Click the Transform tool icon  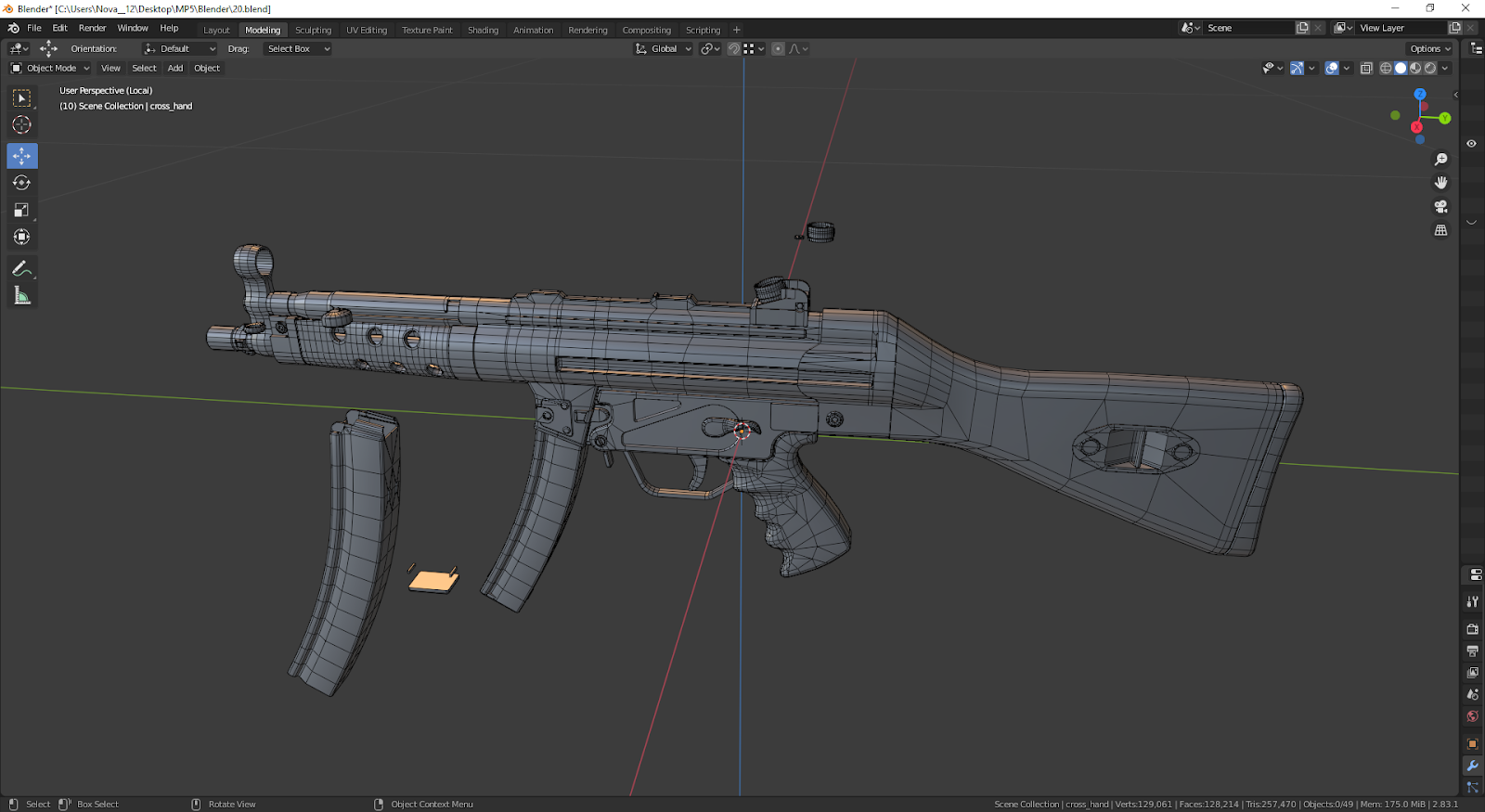tap(21, 238)
